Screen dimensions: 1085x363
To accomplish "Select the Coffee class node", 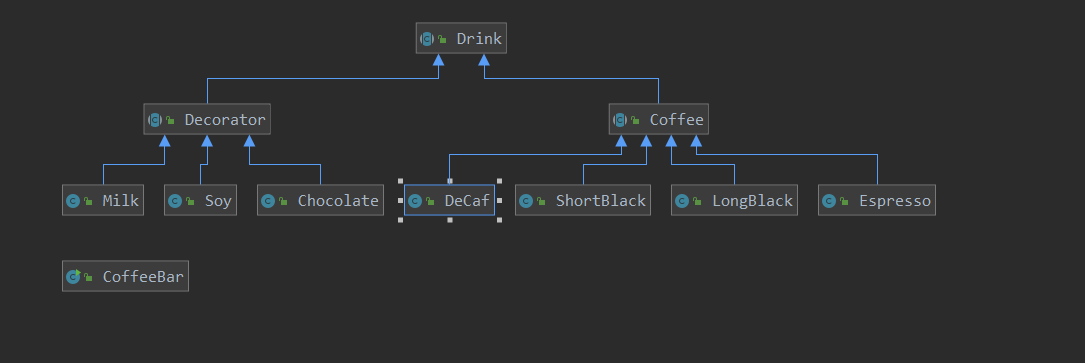I will click(x=659, y=119).
